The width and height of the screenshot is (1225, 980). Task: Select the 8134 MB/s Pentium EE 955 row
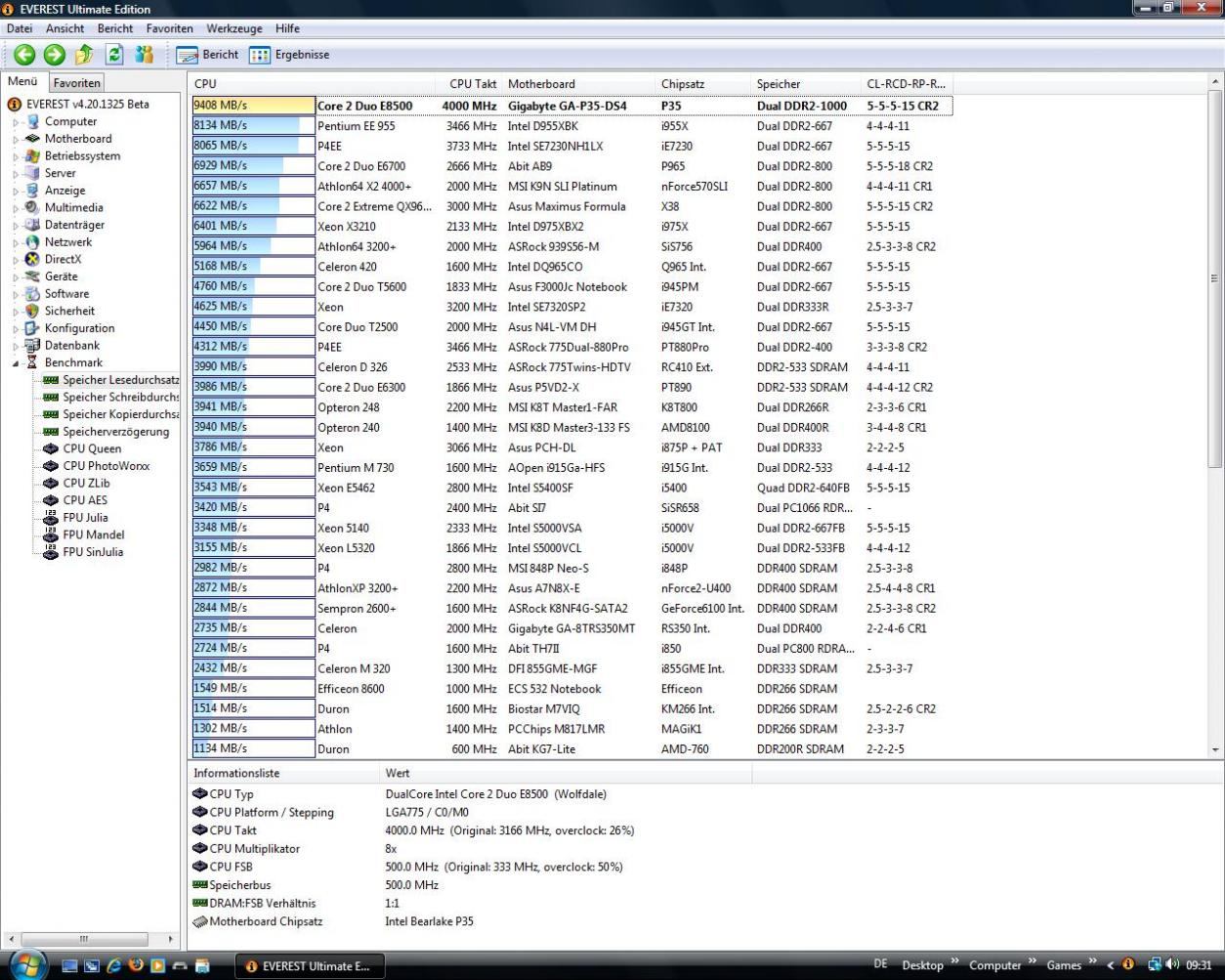point(571,126)
